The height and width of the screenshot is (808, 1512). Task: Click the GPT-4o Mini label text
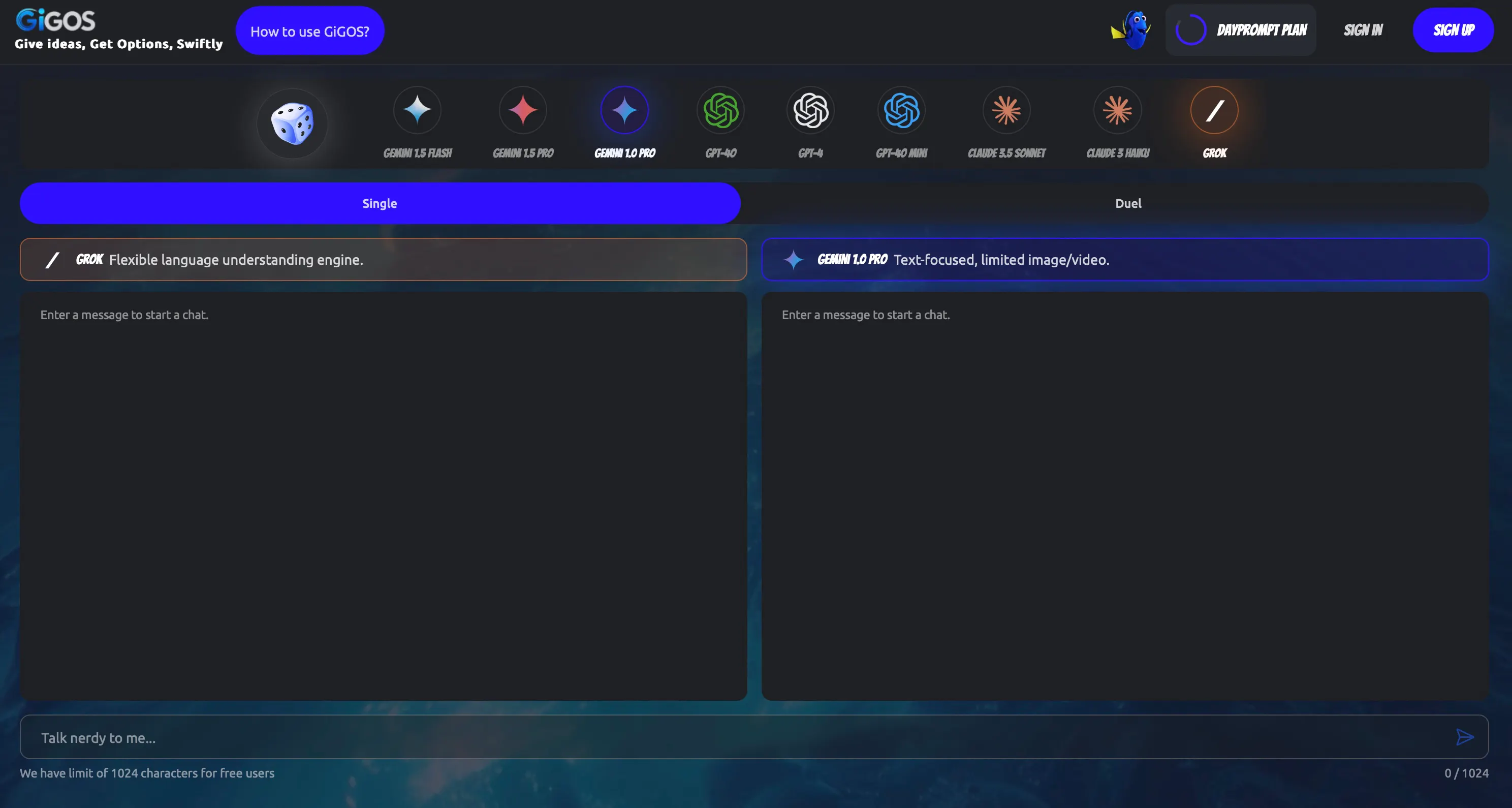point(902,153)
